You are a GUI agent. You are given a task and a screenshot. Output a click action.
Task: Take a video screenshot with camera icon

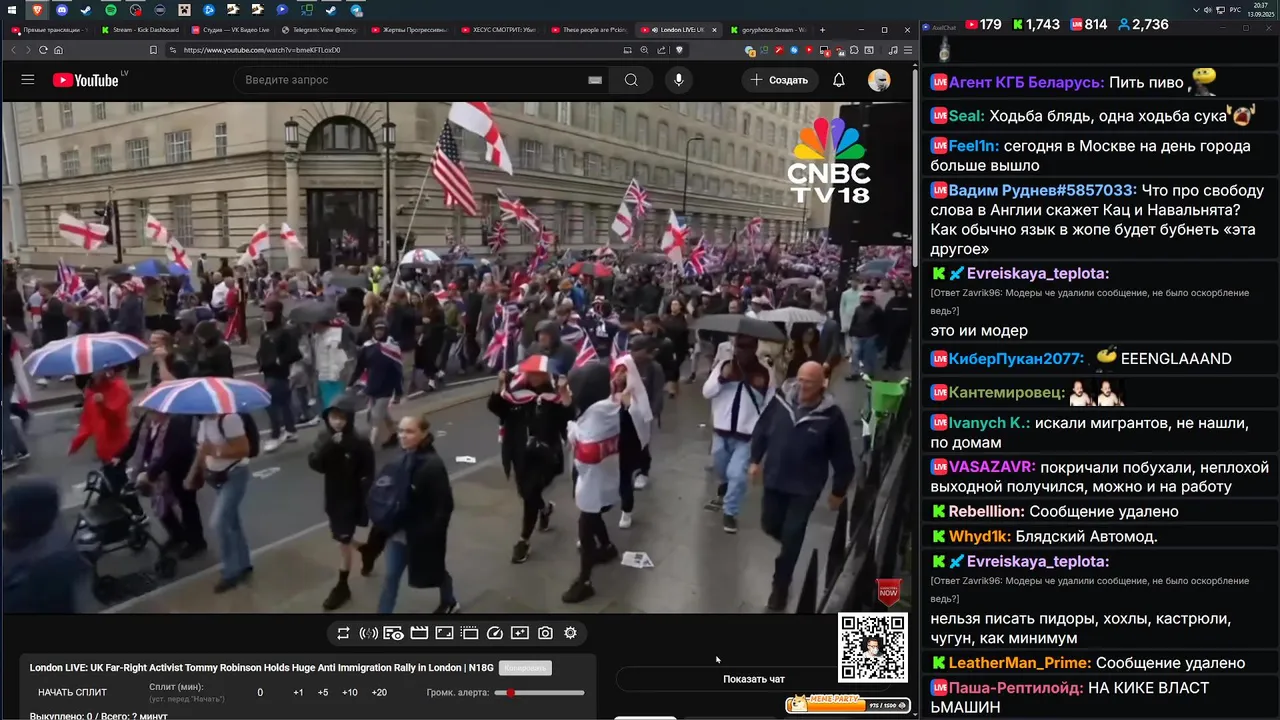coord(545,633)
